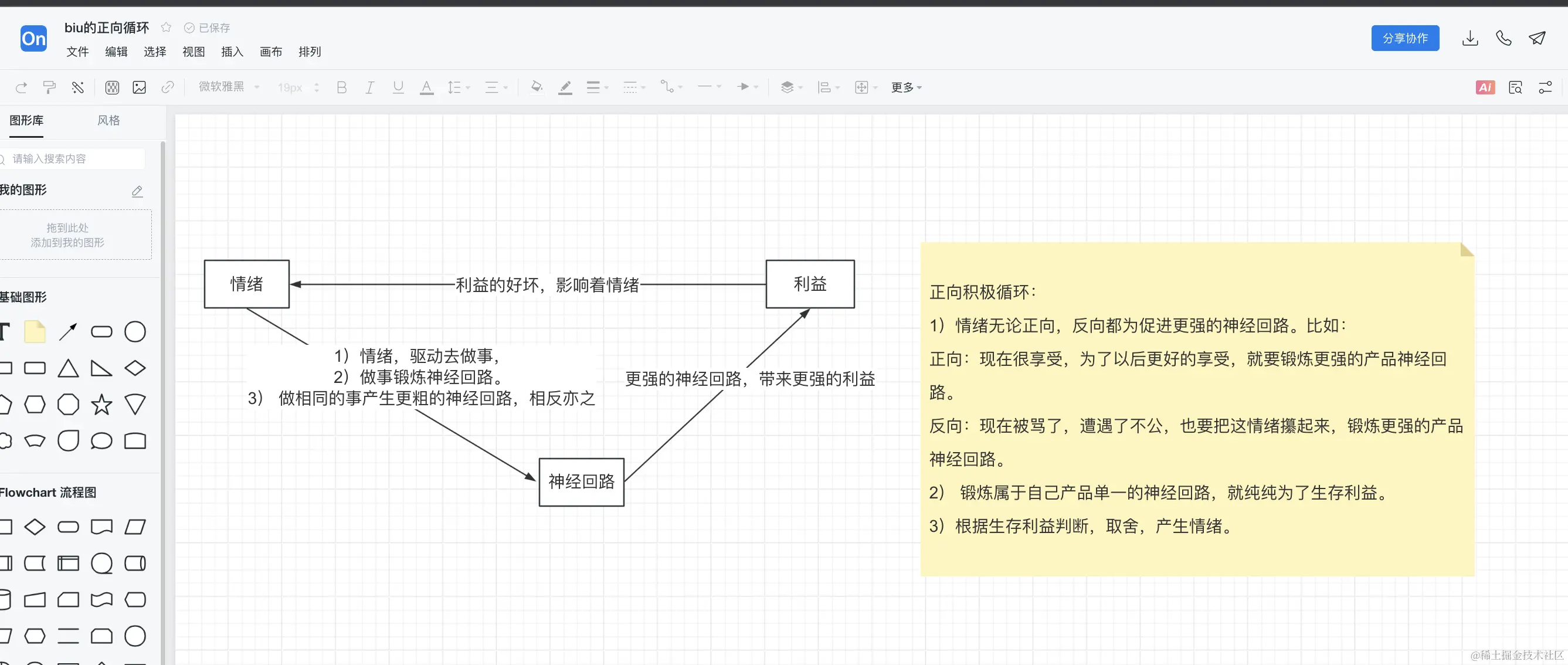This screenshot has height=665, width=1568.
Task: Click the paper plane share icon
Action: (x=1538, y=38)
